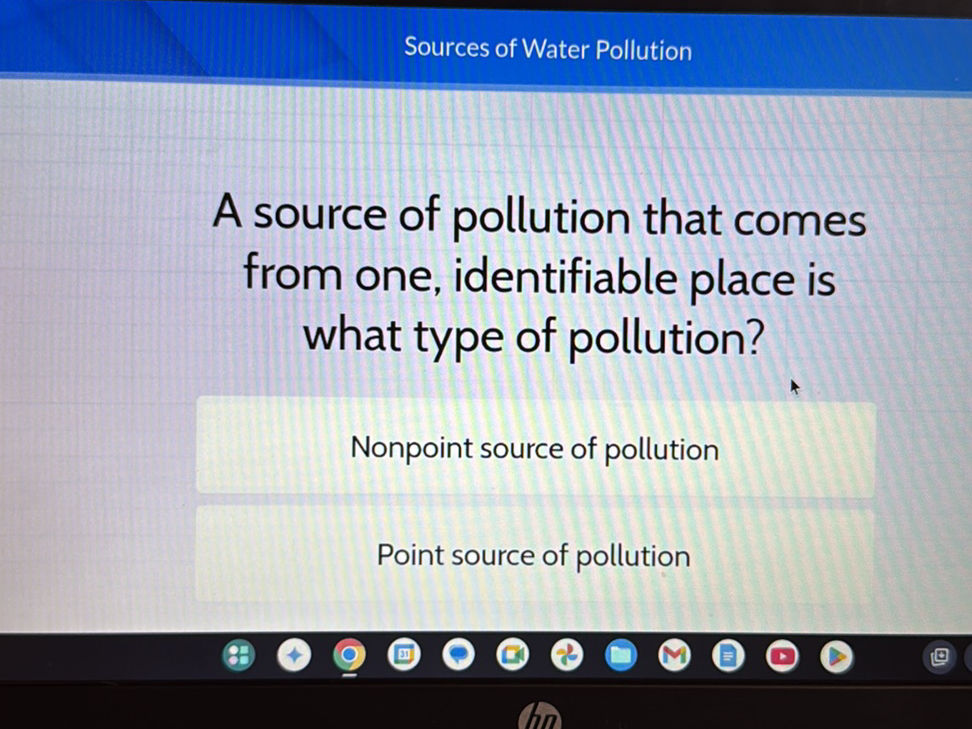Click the quiz question text
Screen dimensions: 972x729
(x=540, y=275)
